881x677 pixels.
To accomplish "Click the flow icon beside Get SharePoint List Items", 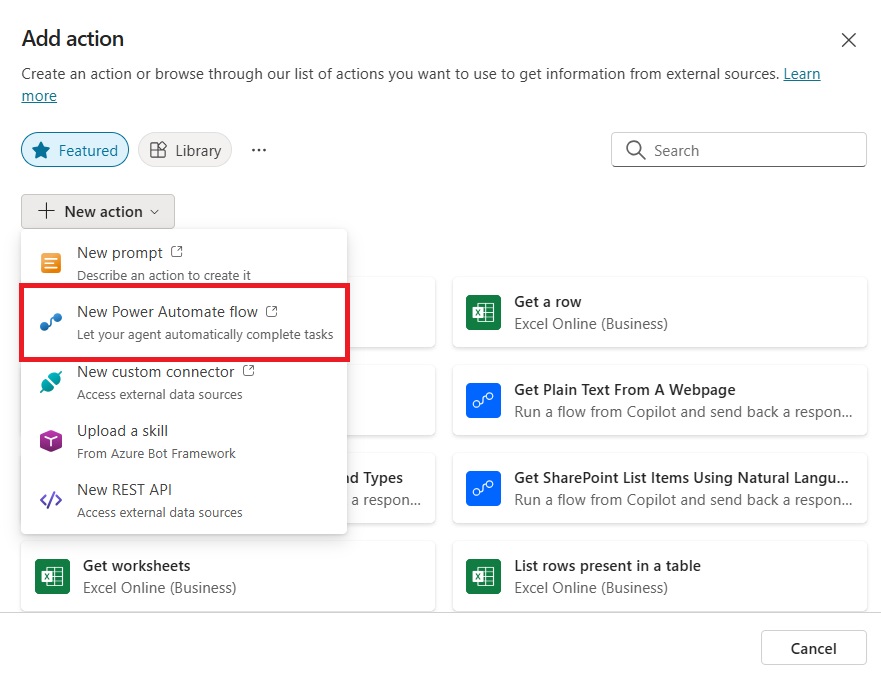I will [x=483, y=488].
